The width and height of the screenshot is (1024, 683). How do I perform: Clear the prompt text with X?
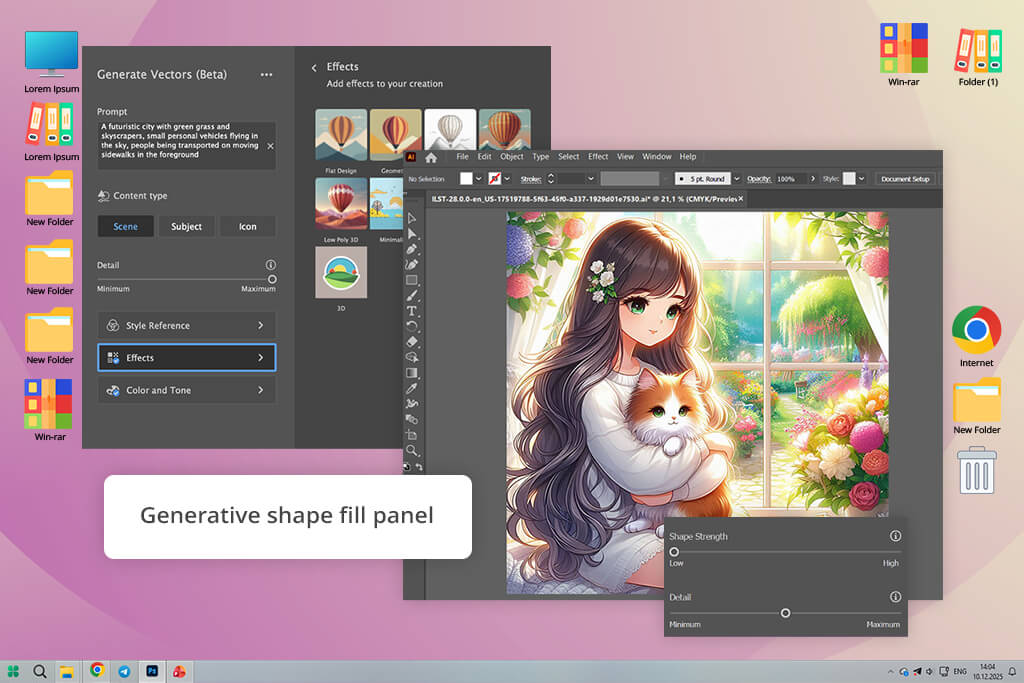tap(270, 146)
